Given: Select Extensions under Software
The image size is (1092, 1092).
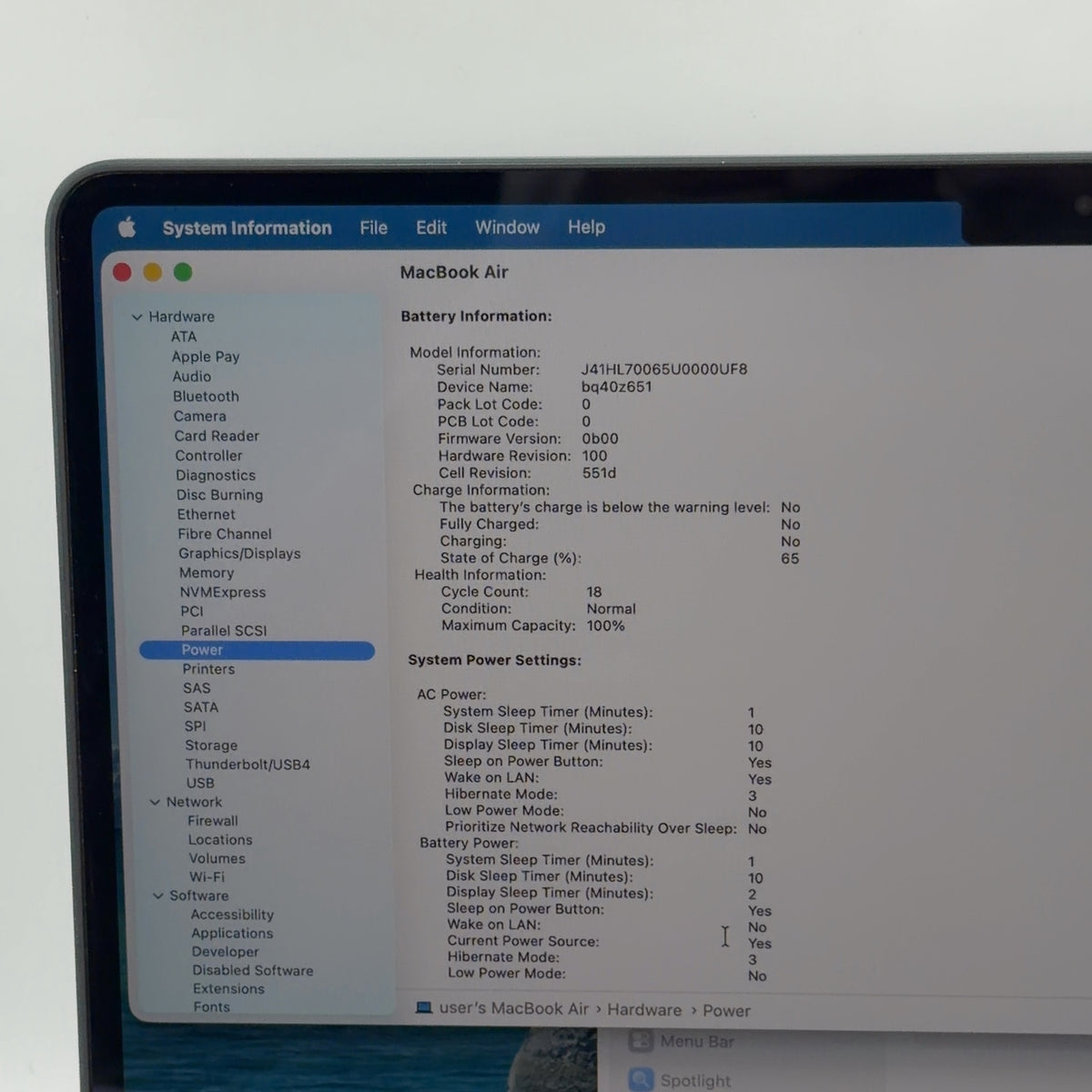Looking at the screenshot, I should coord(228,988).
